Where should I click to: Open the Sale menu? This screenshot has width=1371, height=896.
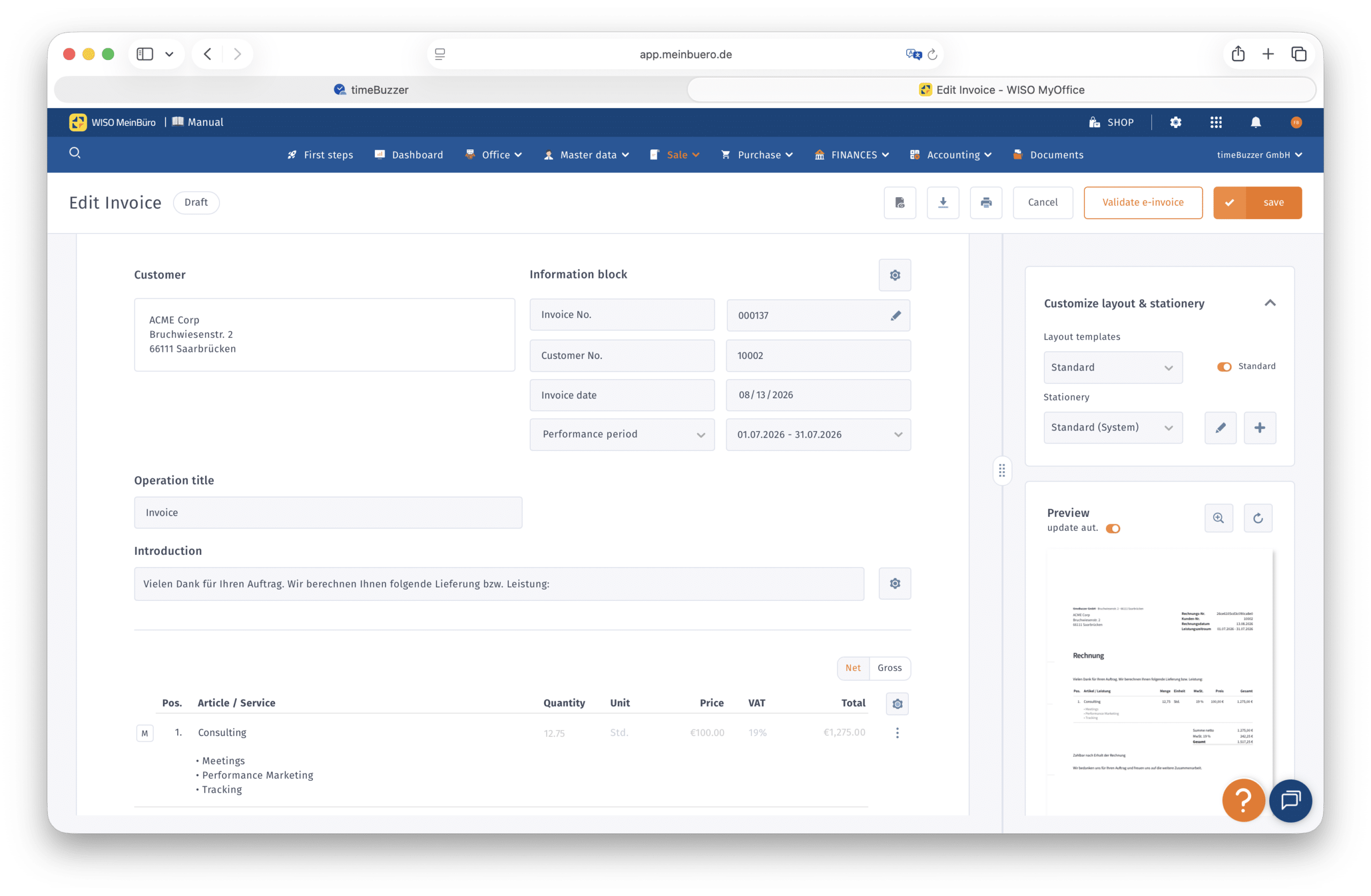tap(675, 154)
